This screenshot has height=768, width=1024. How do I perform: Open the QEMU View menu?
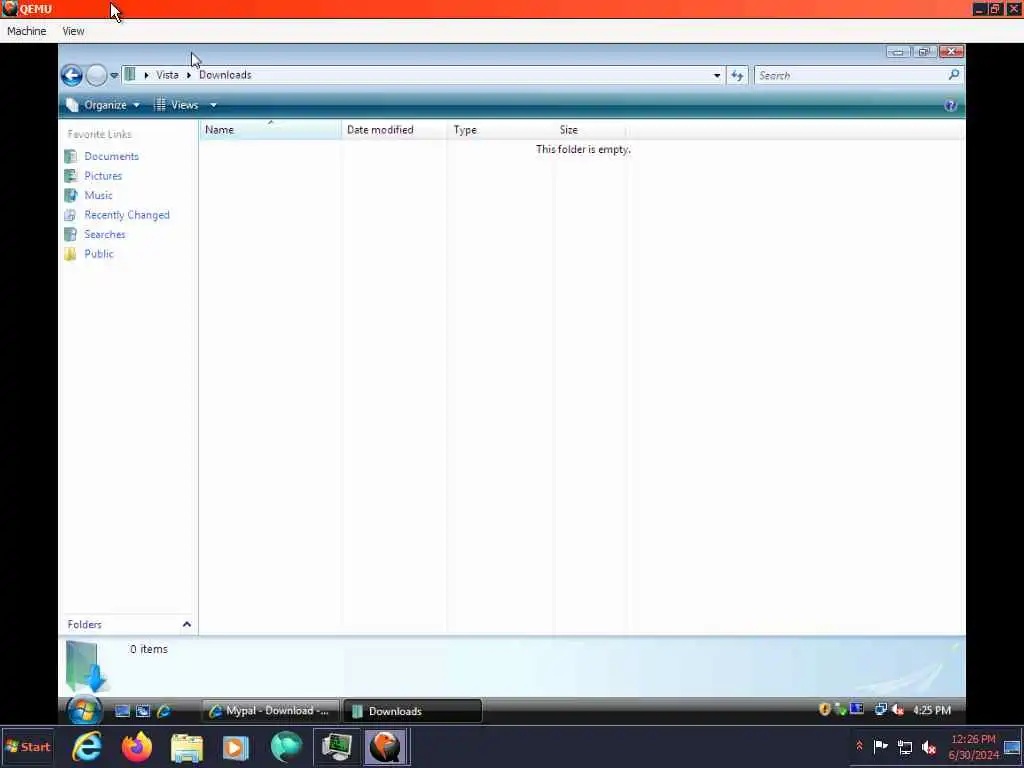pos(73,31)
